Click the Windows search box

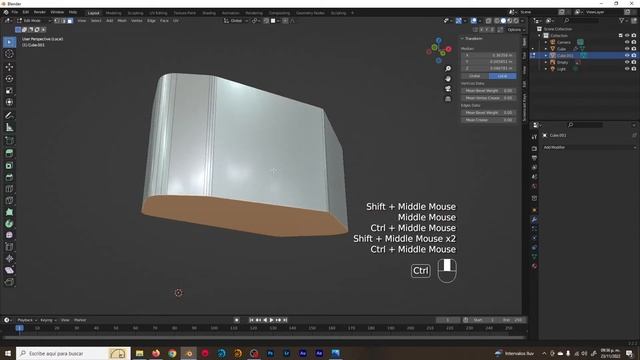tap(73, 353)
